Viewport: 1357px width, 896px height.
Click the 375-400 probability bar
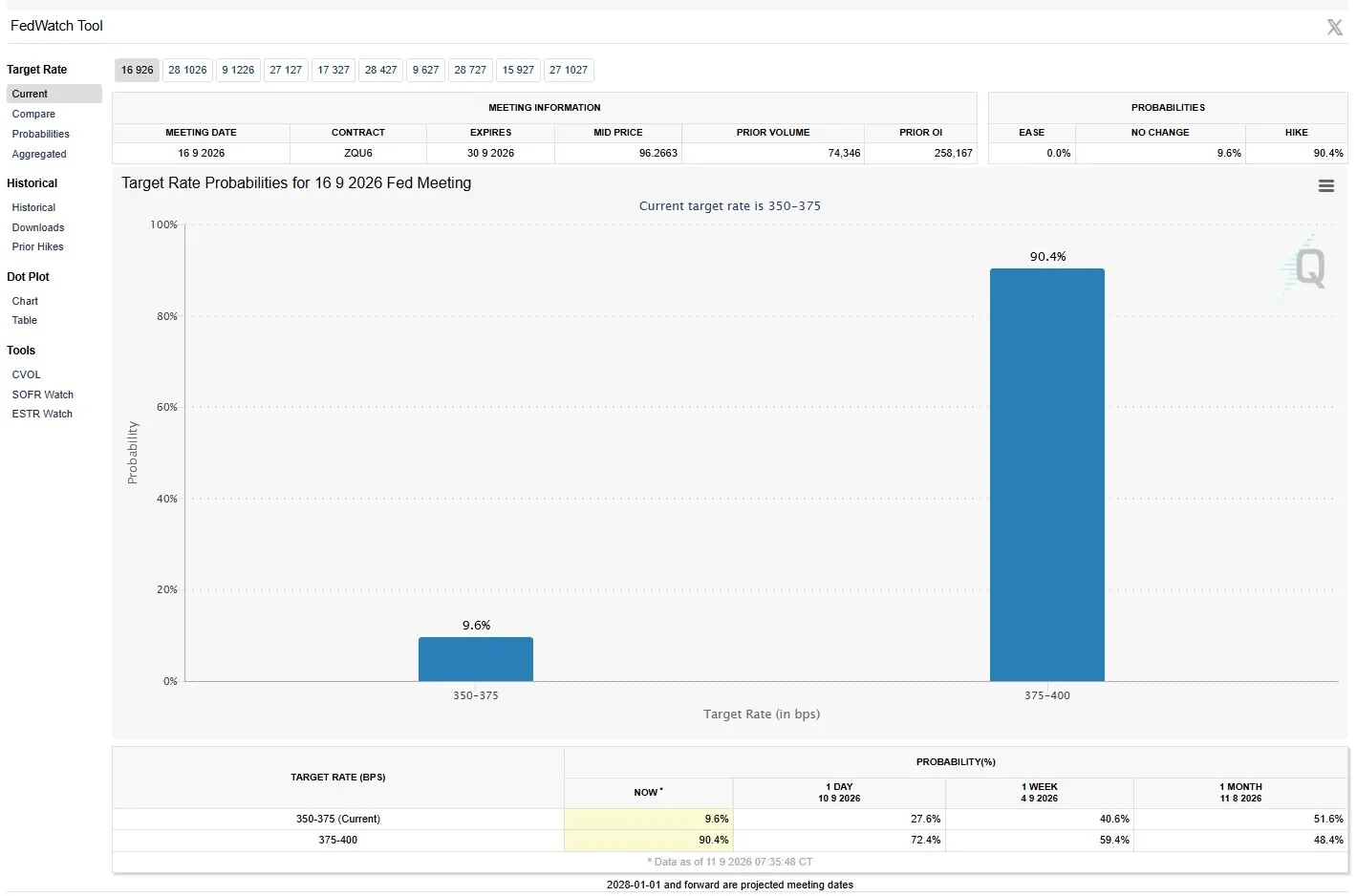[1047, 475]
